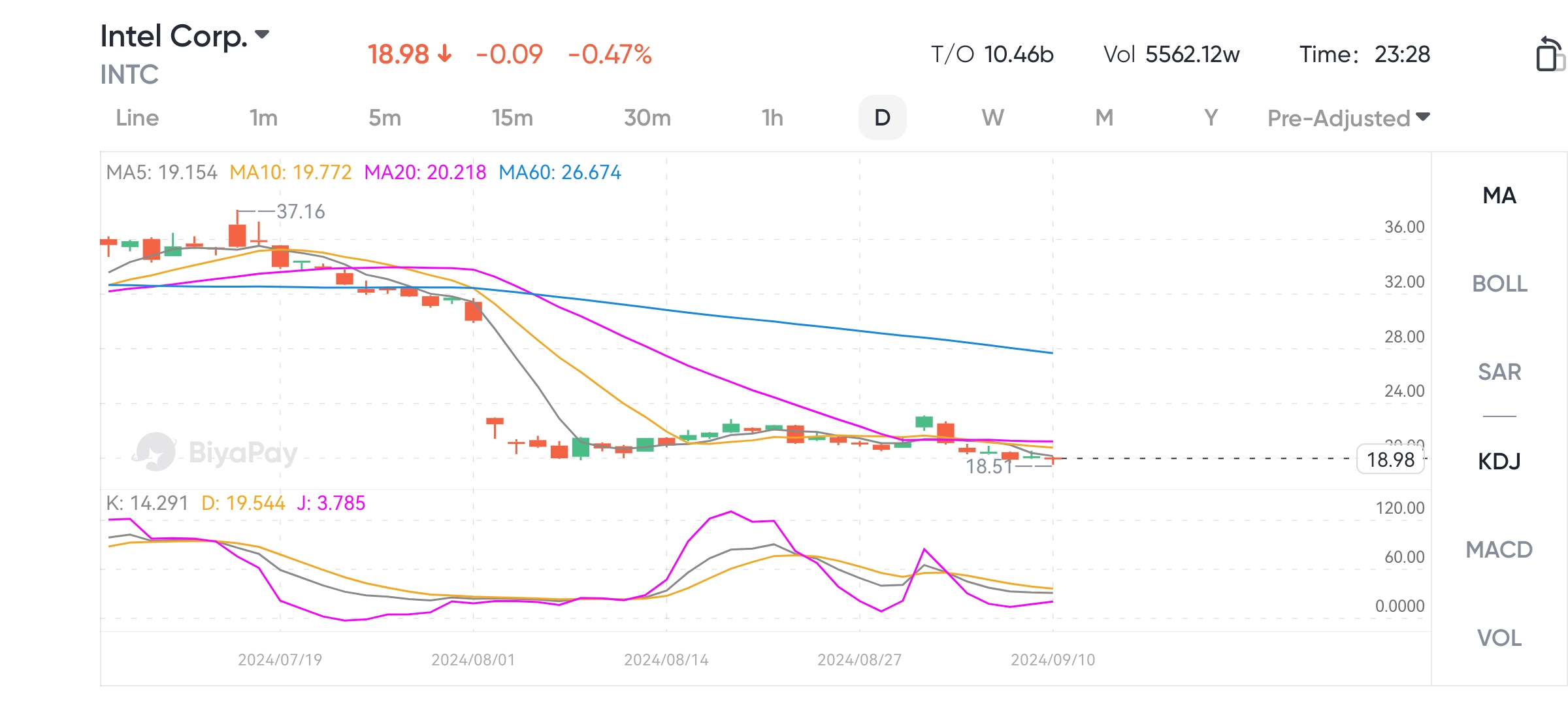Click the 60.00 KDJ axis label
Screen dimensions: 1568x706
(1405, 557)
